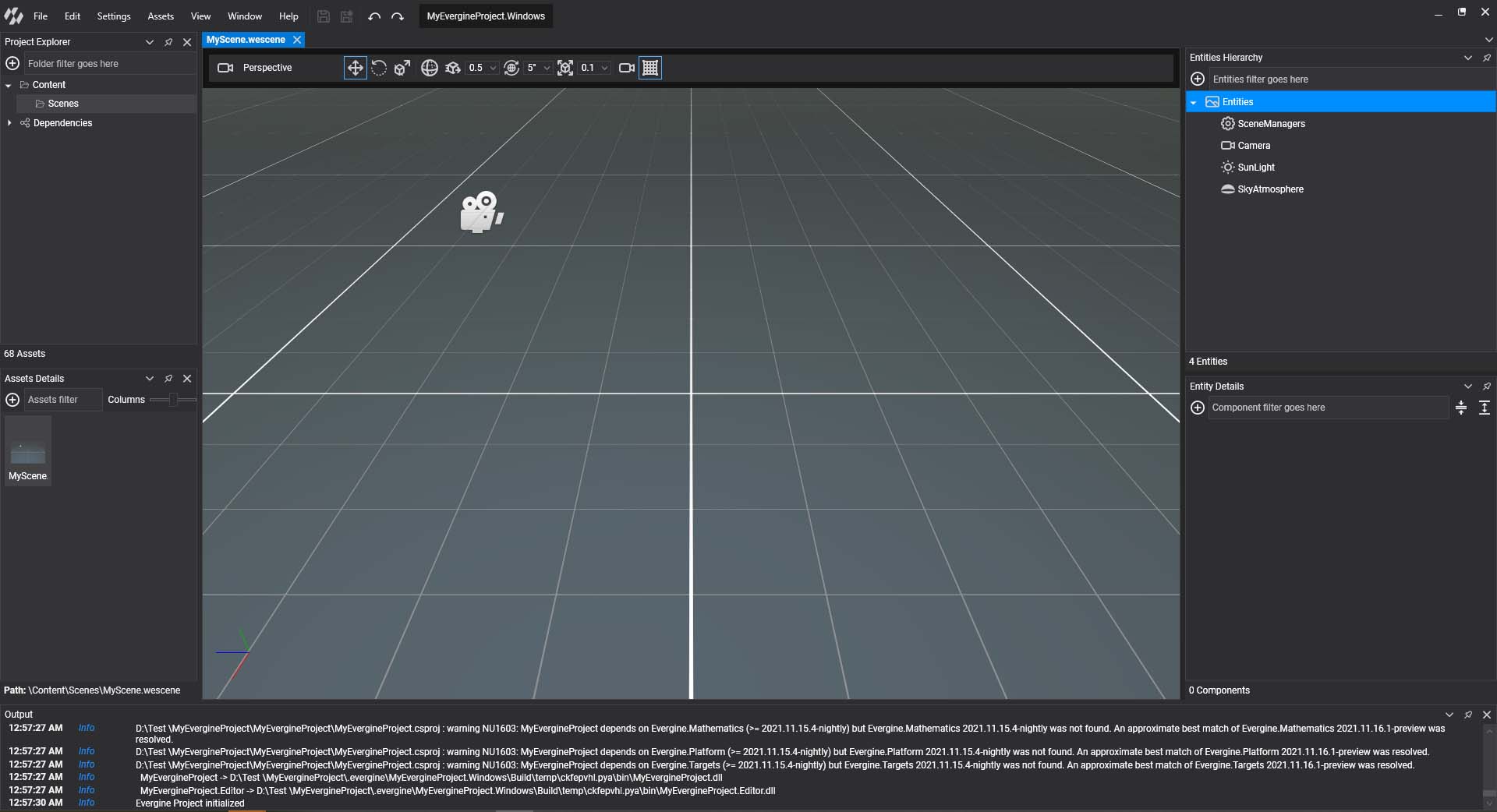This screenshot has width=1497, height=812.
Task: Click the MyScene asset thumbnail
Action: click(28, 452)
